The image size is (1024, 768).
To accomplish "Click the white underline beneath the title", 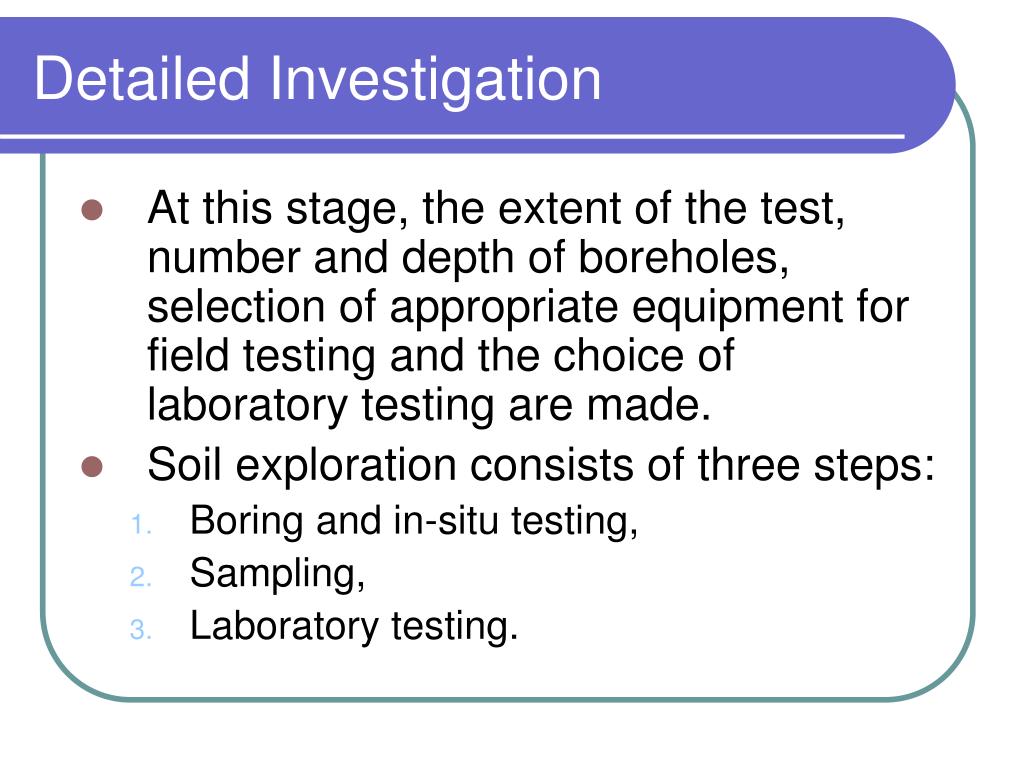I will [452, 136].
